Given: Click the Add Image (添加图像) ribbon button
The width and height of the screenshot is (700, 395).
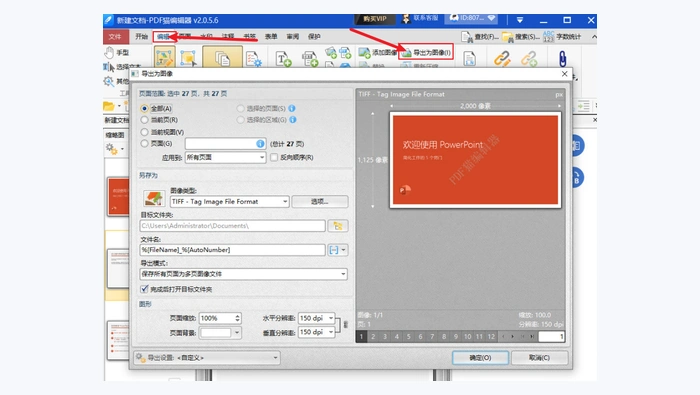Looking at the screenshot, I should click(377, 53).
